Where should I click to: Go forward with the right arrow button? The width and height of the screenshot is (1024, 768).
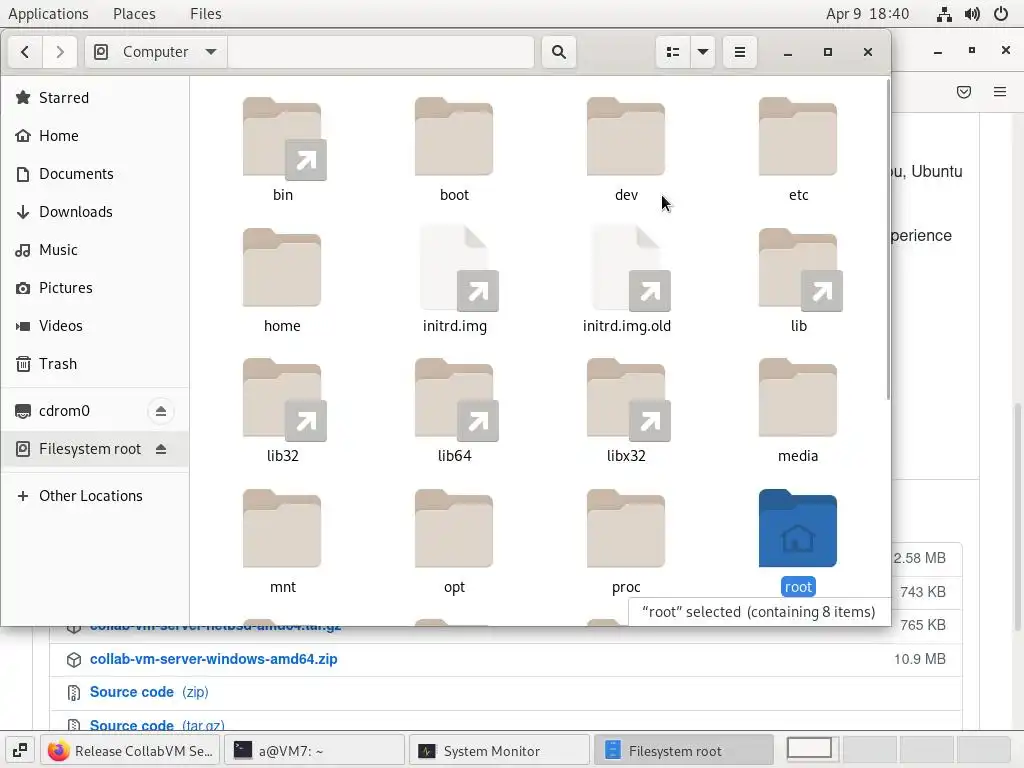click(59, 52)
